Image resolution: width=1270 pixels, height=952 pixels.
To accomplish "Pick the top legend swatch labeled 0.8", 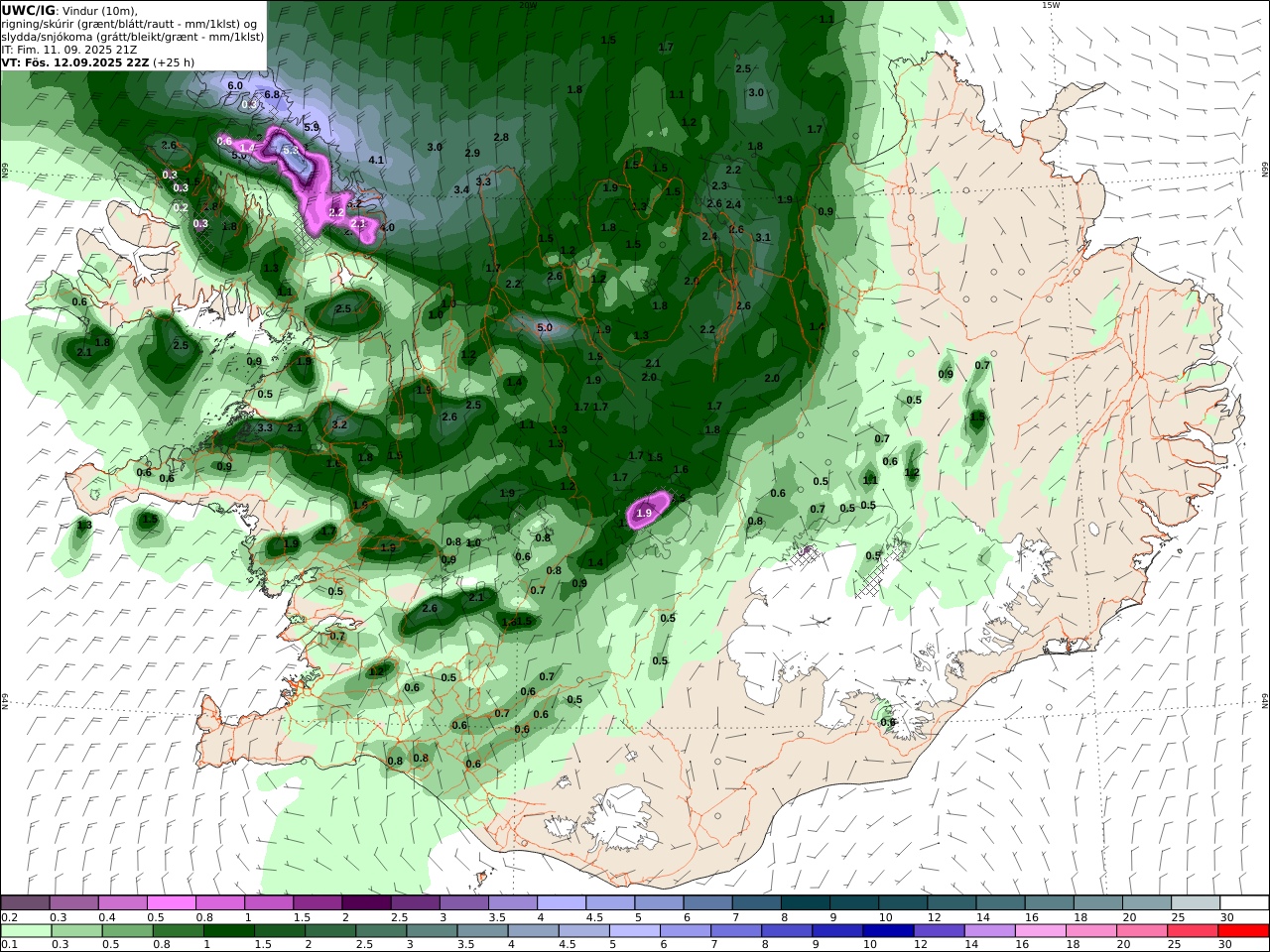I will pos(220,902).
